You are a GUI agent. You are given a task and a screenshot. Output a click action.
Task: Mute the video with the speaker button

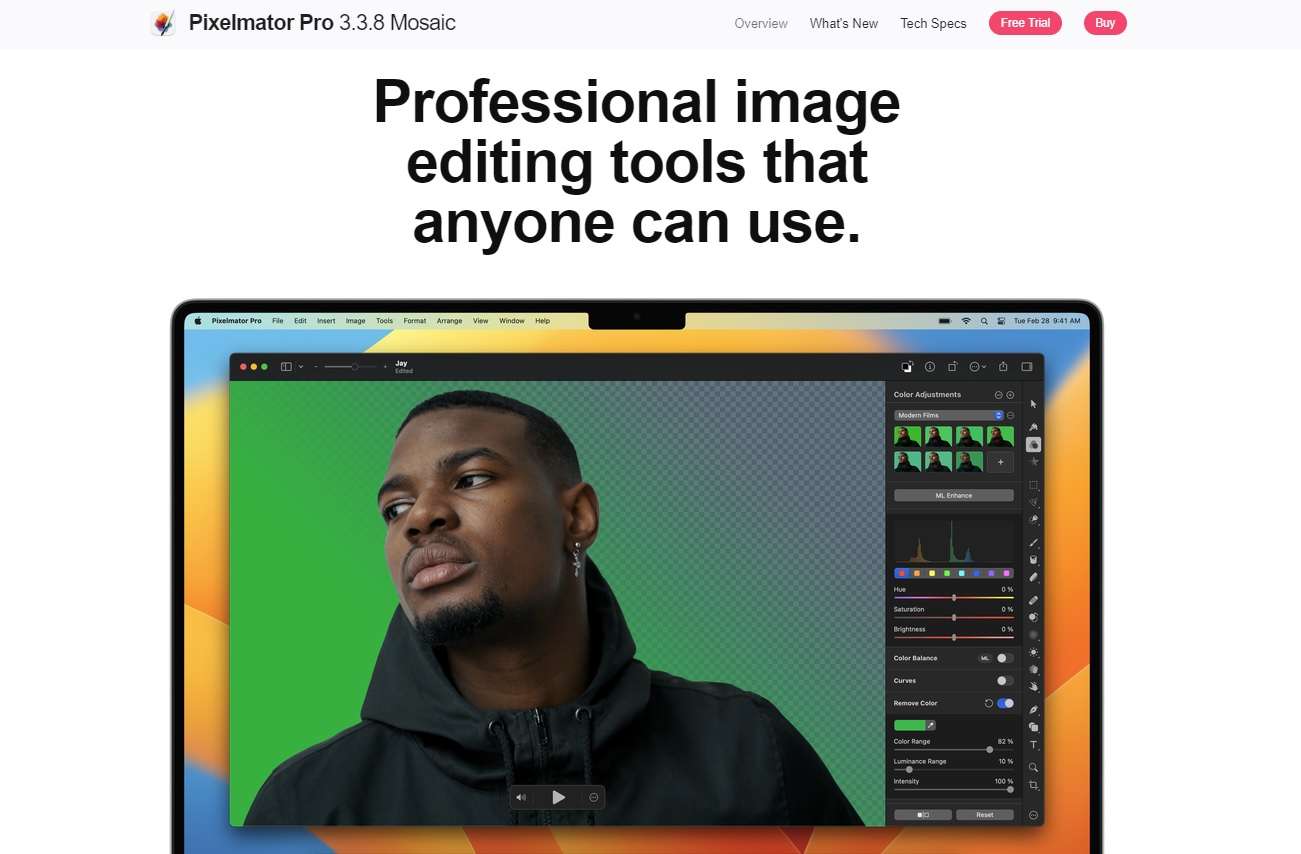(x=521, y=797)
